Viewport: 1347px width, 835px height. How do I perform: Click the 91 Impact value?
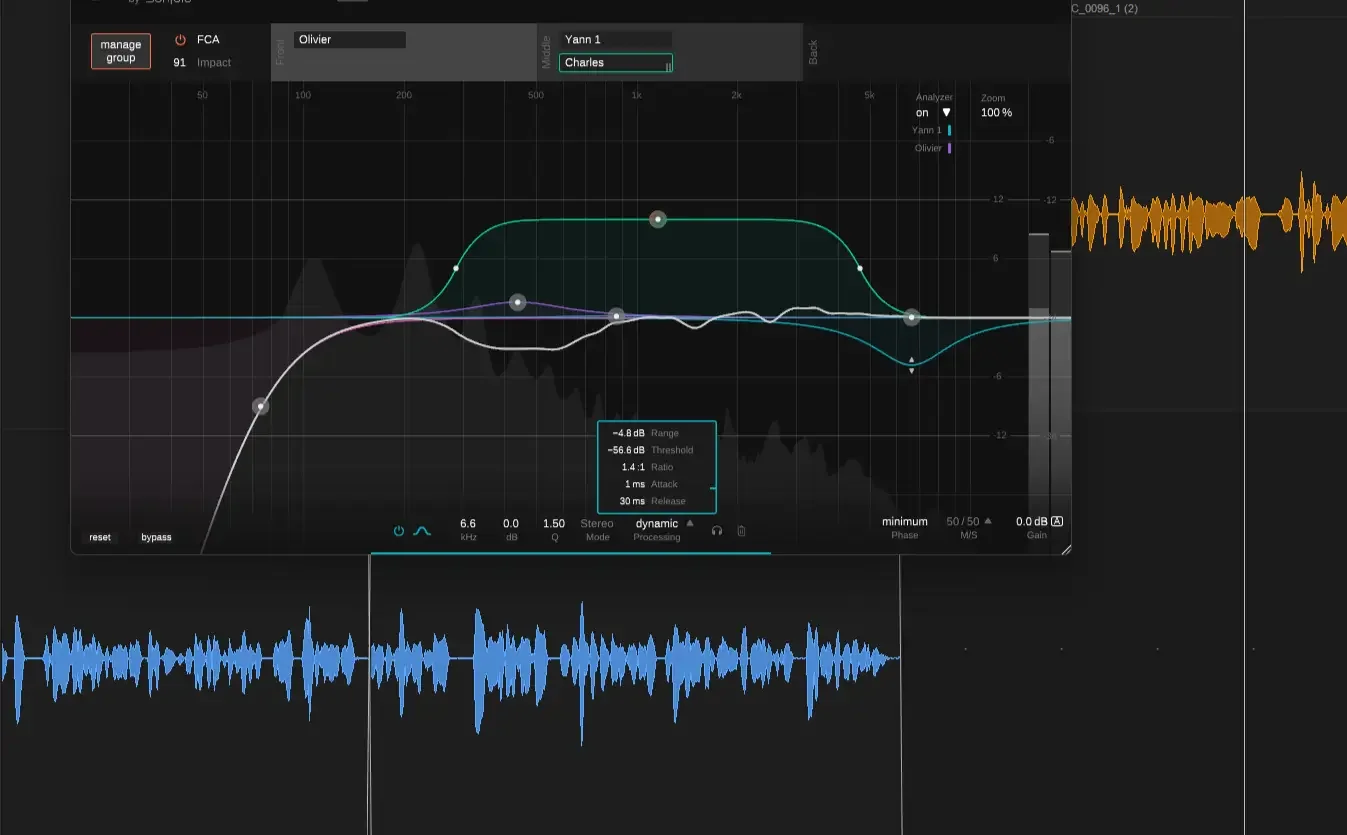coord(179,62)
